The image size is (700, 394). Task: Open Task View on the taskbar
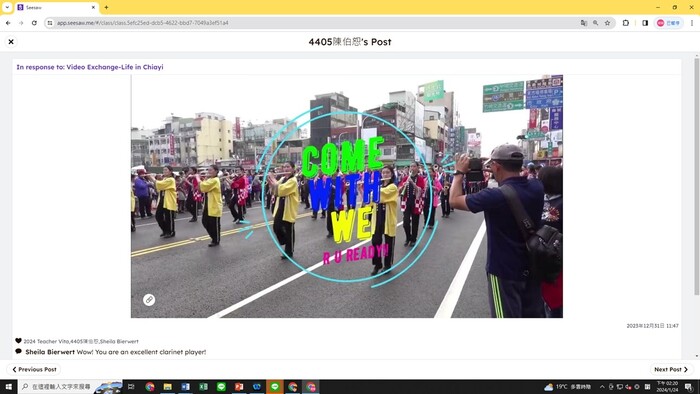[131, 387]
